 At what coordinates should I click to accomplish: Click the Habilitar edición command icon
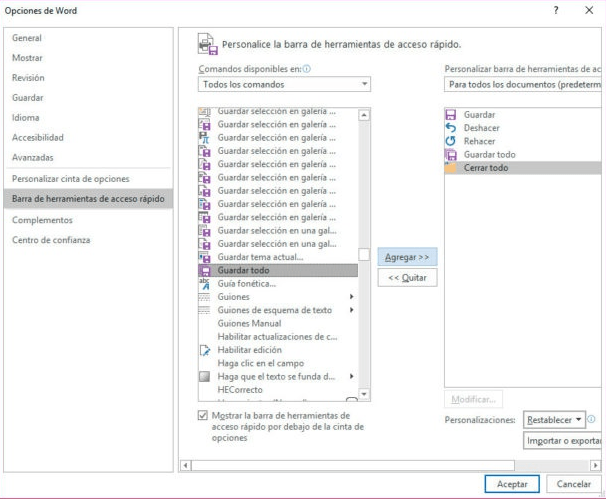coord(205,350)
